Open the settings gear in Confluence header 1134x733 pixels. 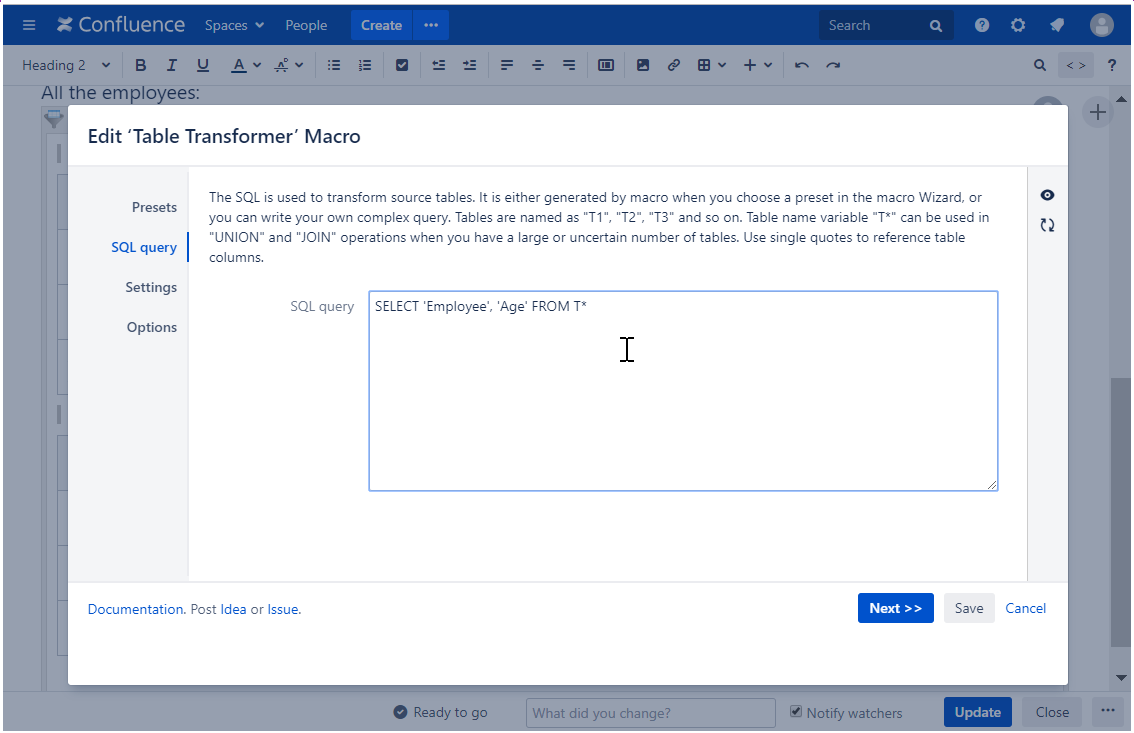click(x=1018, y=25)
